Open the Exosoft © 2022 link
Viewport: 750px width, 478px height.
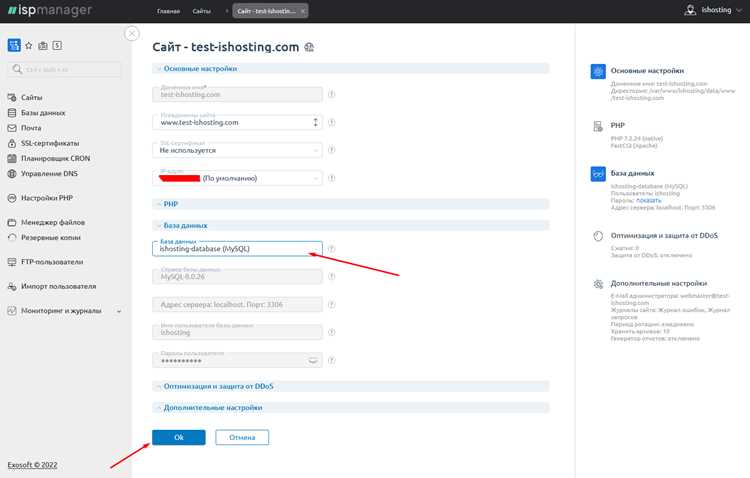click(33, 465)
